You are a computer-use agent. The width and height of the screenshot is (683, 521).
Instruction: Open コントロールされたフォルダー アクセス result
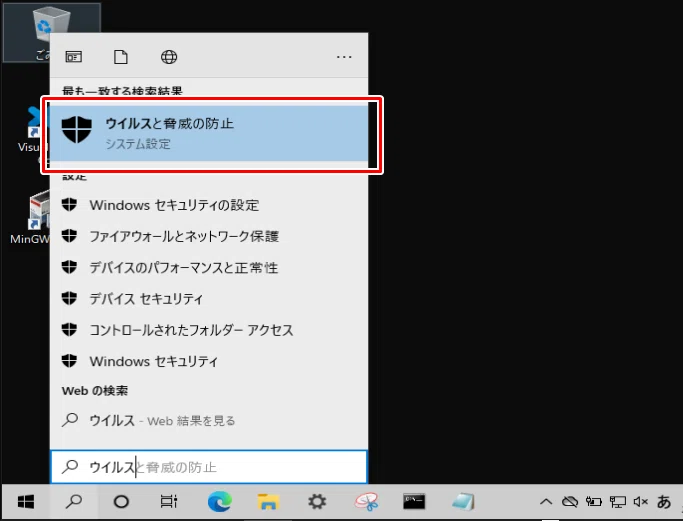pyautogui.click(x=209, y=330)
